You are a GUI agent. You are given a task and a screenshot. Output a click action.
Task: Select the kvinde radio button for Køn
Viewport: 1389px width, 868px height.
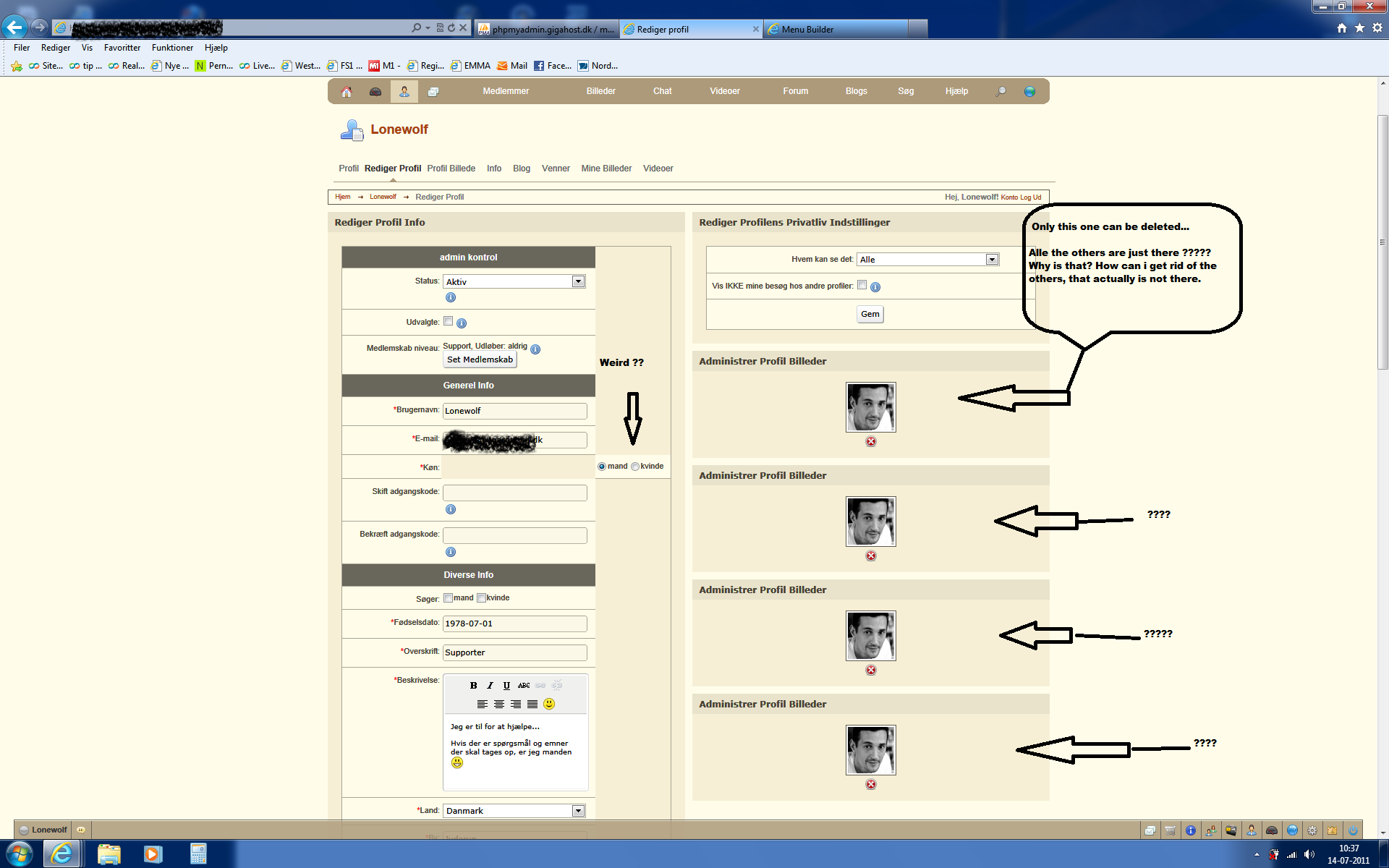pos(635,467)
